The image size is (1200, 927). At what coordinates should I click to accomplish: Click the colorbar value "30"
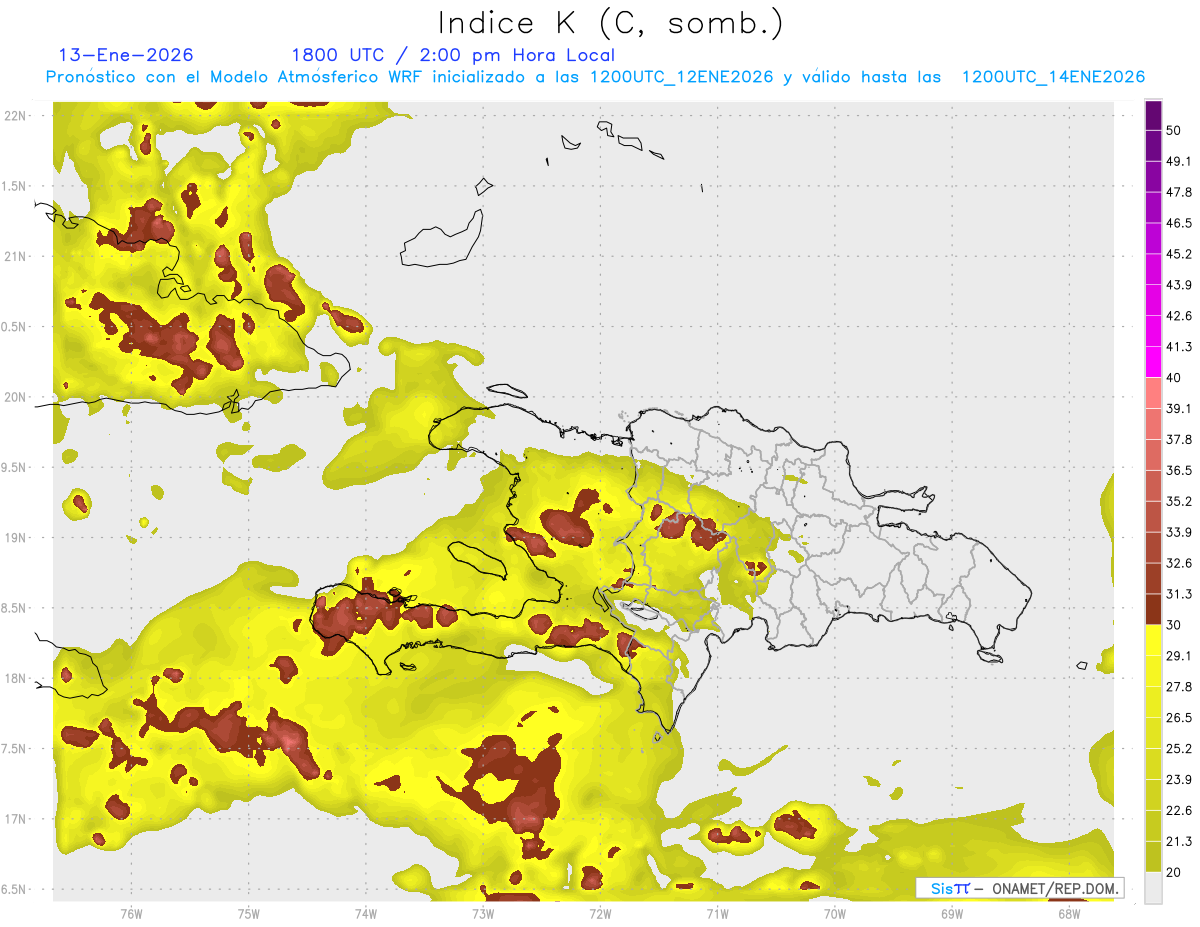(1174, 625)
